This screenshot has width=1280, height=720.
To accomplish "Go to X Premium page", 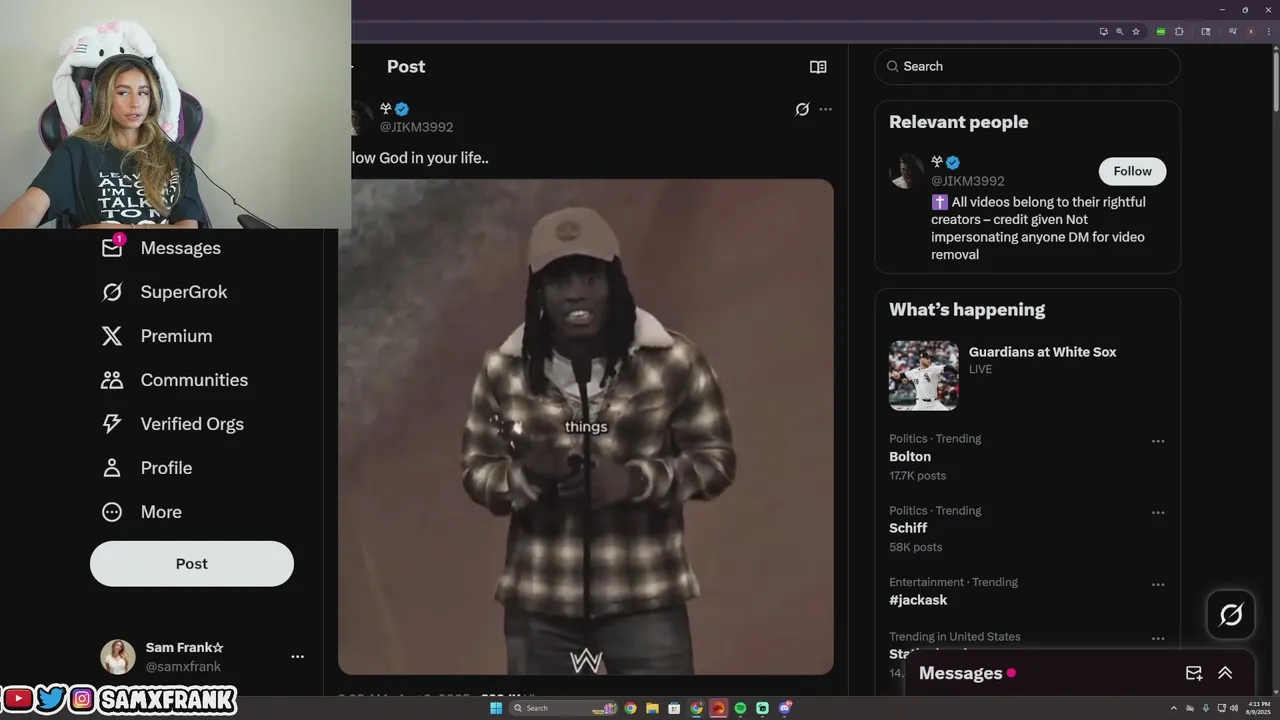I will point(157,336).
